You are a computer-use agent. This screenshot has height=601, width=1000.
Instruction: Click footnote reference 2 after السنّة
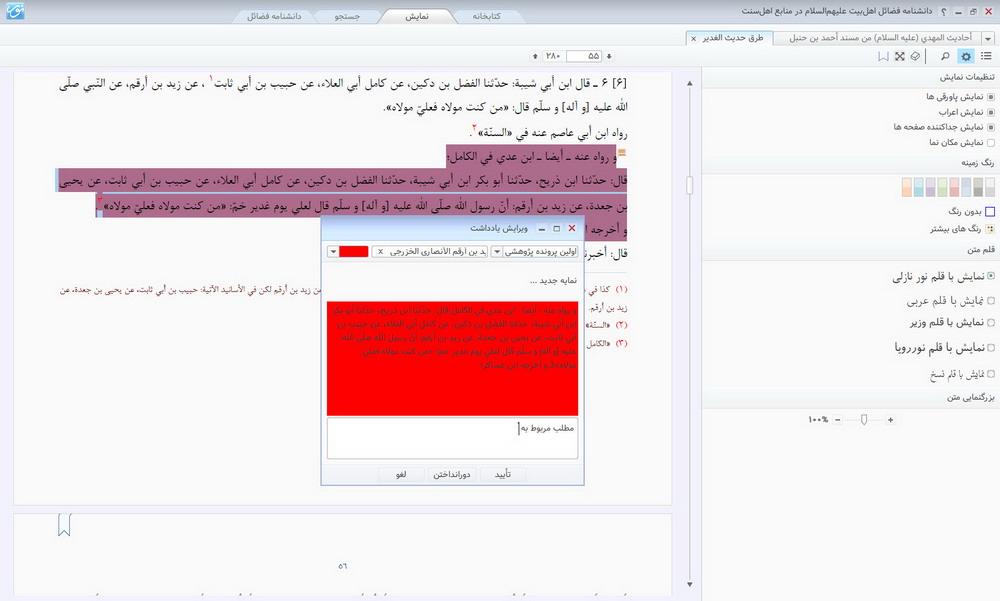click(474, 128)
